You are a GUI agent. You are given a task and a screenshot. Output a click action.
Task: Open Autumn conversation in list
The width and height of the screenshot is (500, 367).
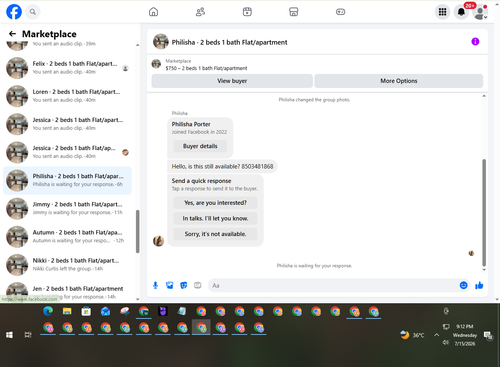tap(67, 237)
